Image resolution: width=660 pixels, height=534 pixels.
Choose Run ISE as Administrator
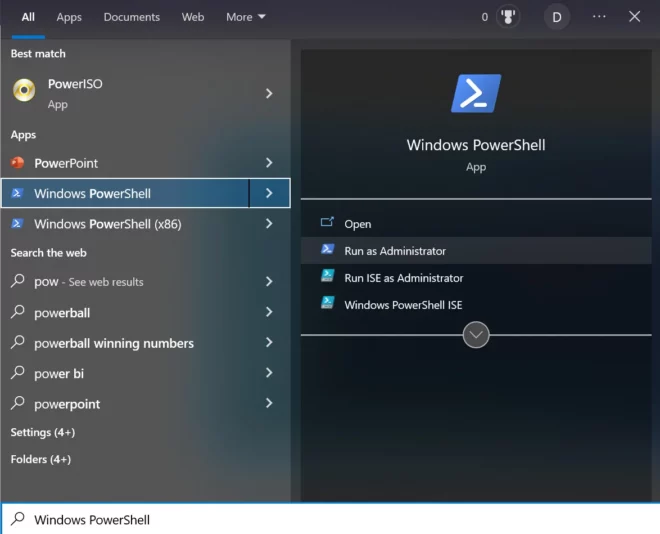point(476,278)
